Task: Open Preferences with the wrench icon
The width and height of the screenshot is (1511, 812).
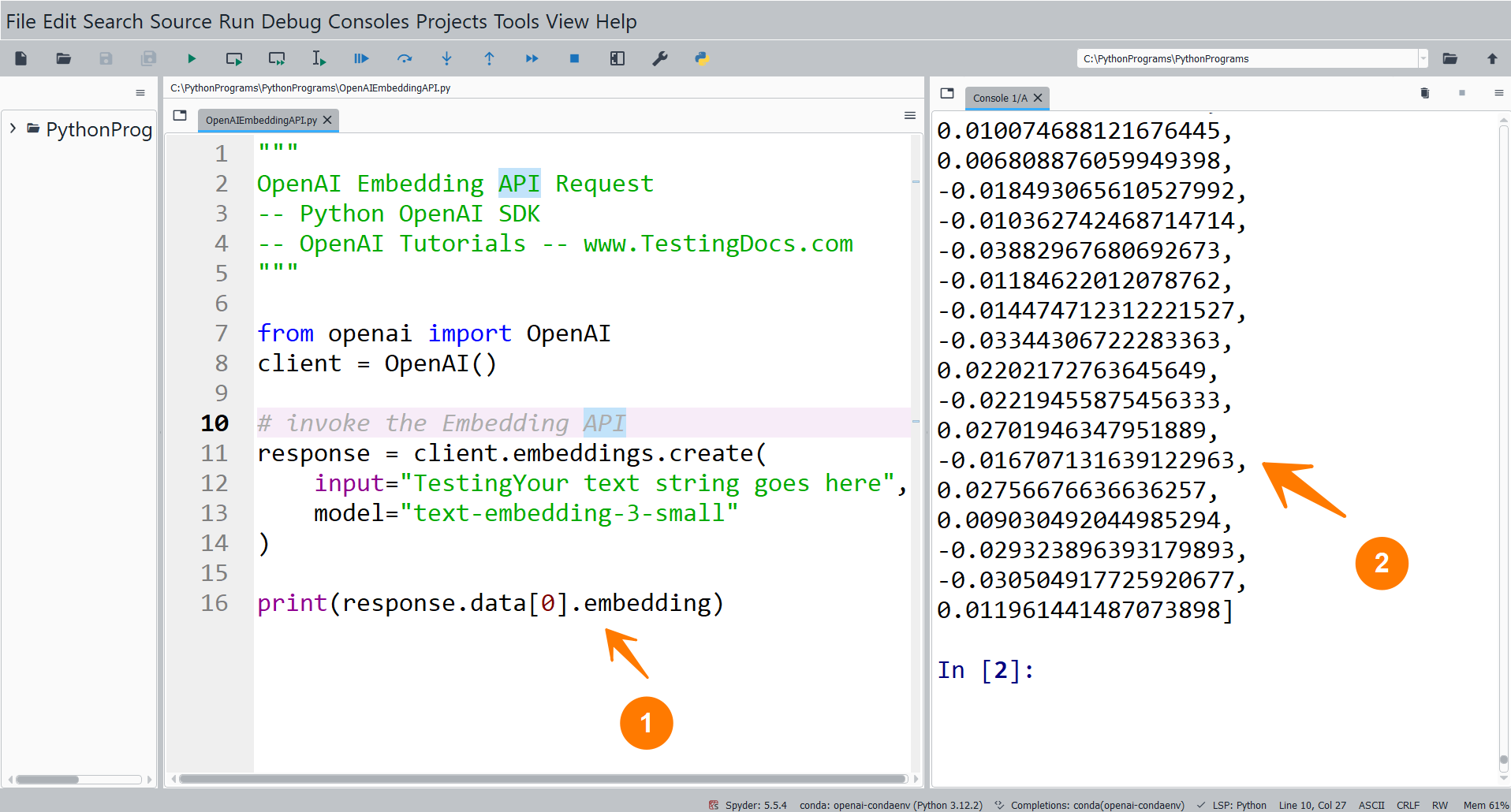Action: pyautogui.click(x=660, y=58)
